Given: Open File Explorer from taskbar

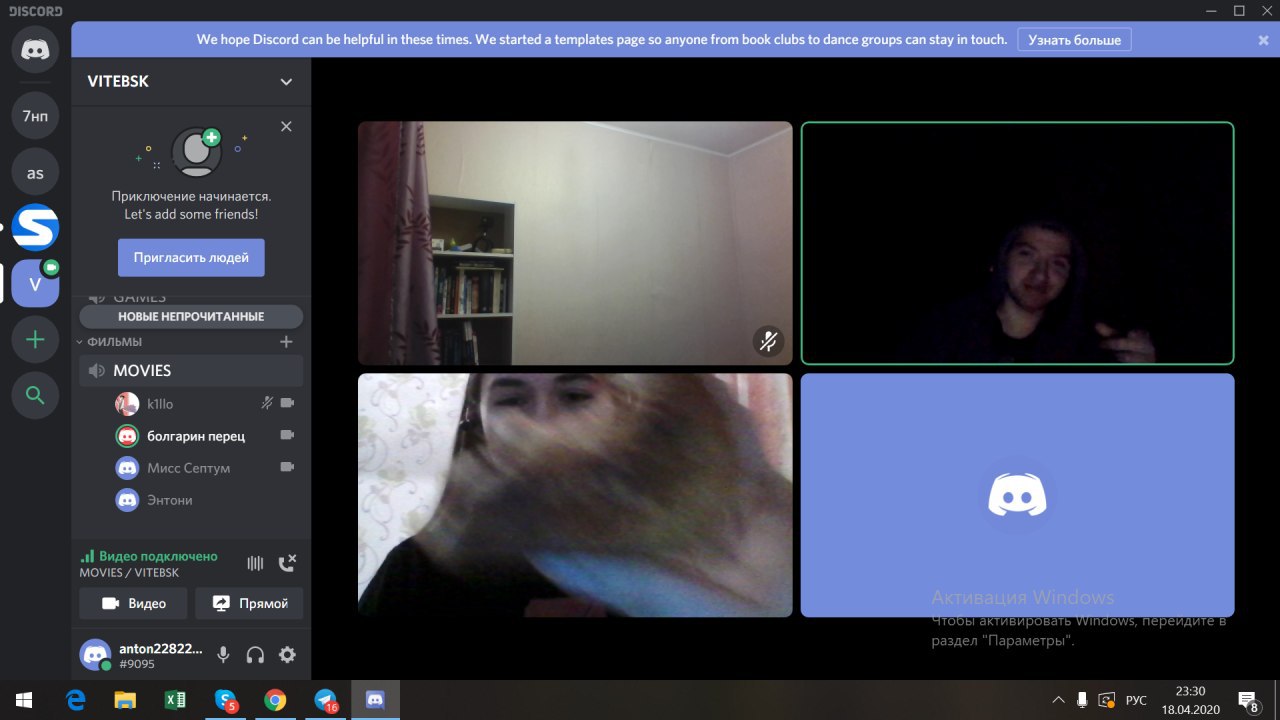Looking at the screenshot, I should point(125,700).
